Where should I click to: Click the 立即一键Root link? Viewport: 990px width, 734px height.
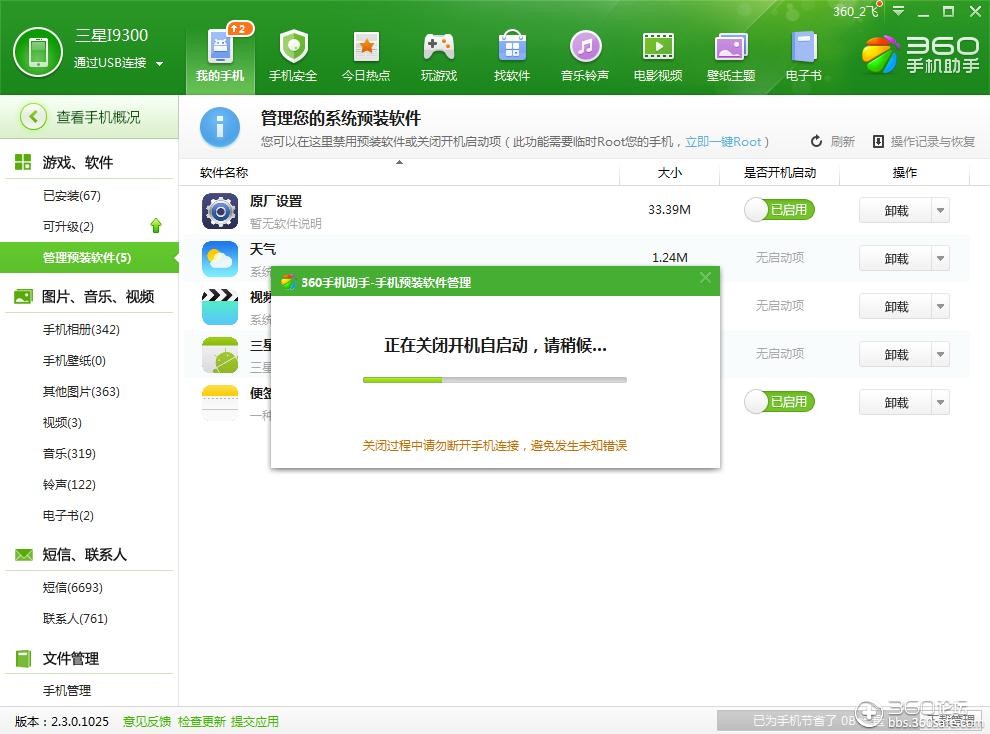click(x=723, y=142)
